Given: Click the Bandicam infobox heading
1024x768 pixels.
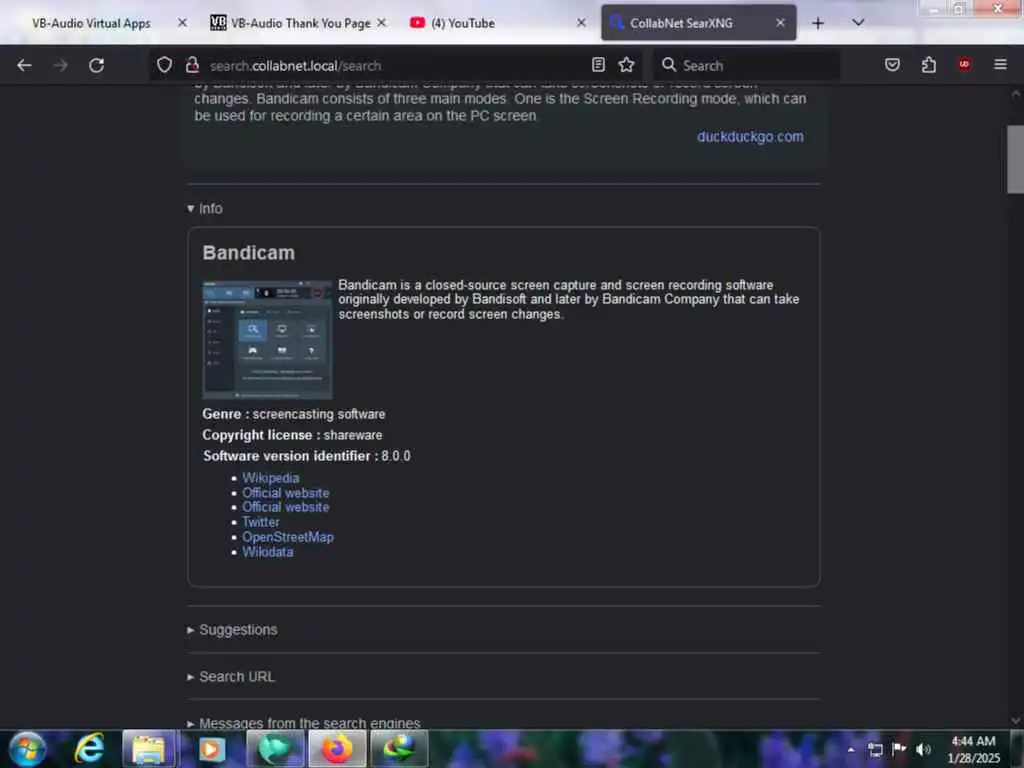Looking at the screenshot, I should coord(248,253).
